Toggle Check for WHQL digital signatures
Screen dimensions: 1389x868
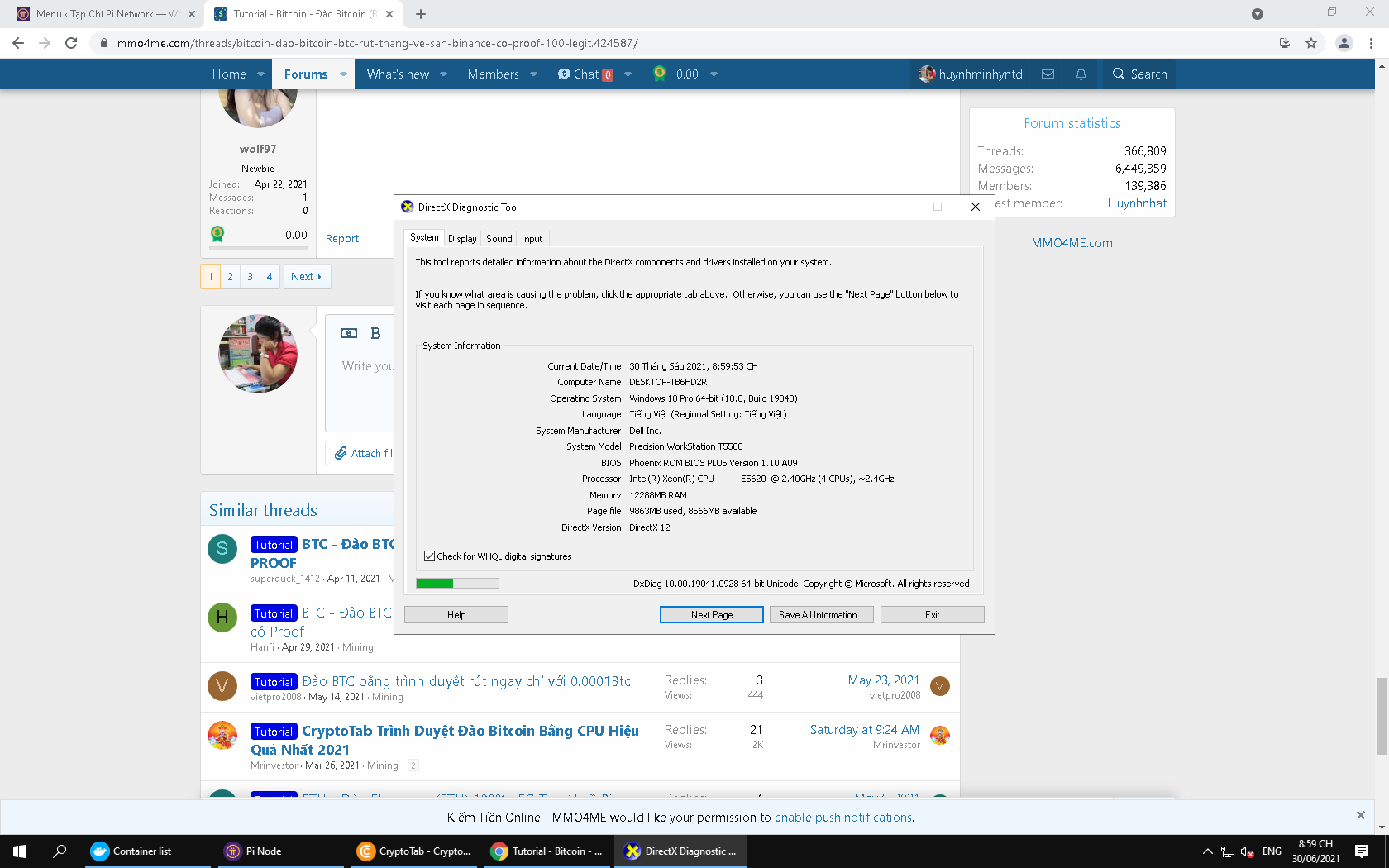tap(430, 556)
